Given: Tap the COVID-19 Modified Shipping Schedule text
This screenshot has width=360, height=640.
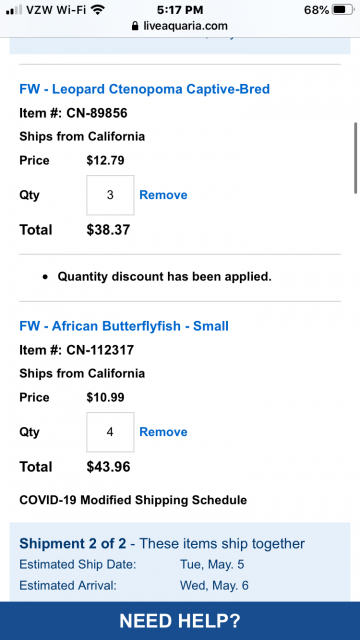Looking at the screenshot, I should click(133, 500).
